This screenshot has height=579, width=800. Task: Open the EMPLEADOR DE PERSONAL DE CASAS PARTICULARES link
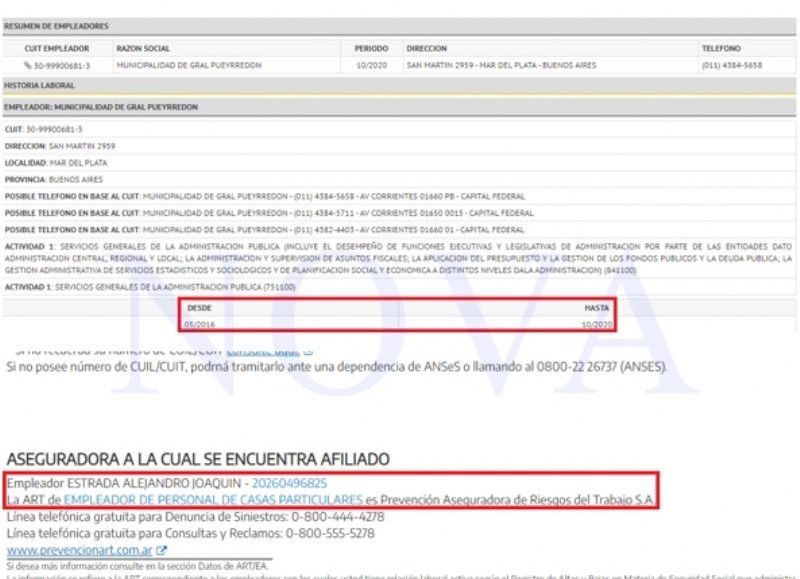213,500
